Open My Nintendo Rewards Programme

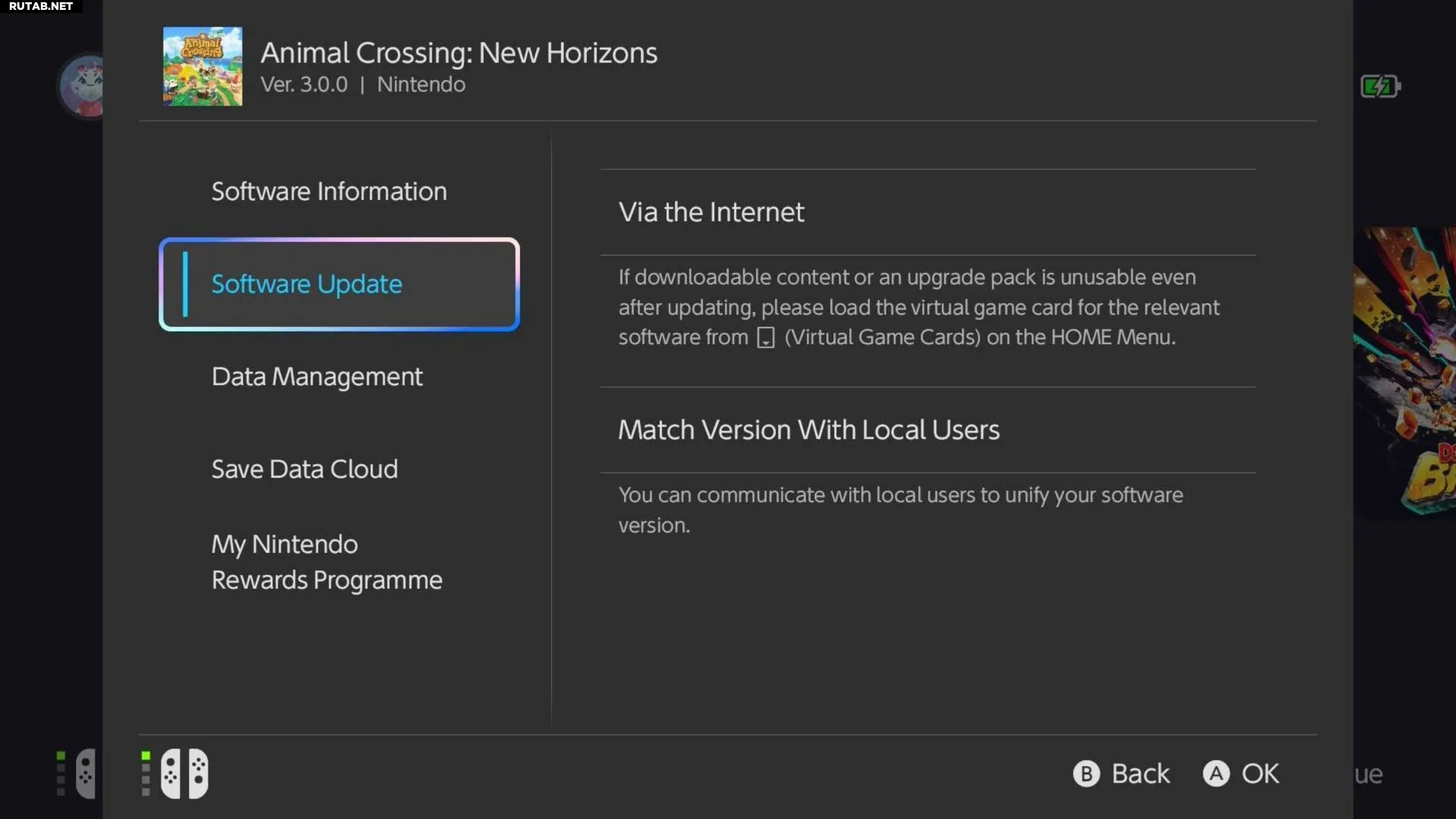tap(326, 562)
